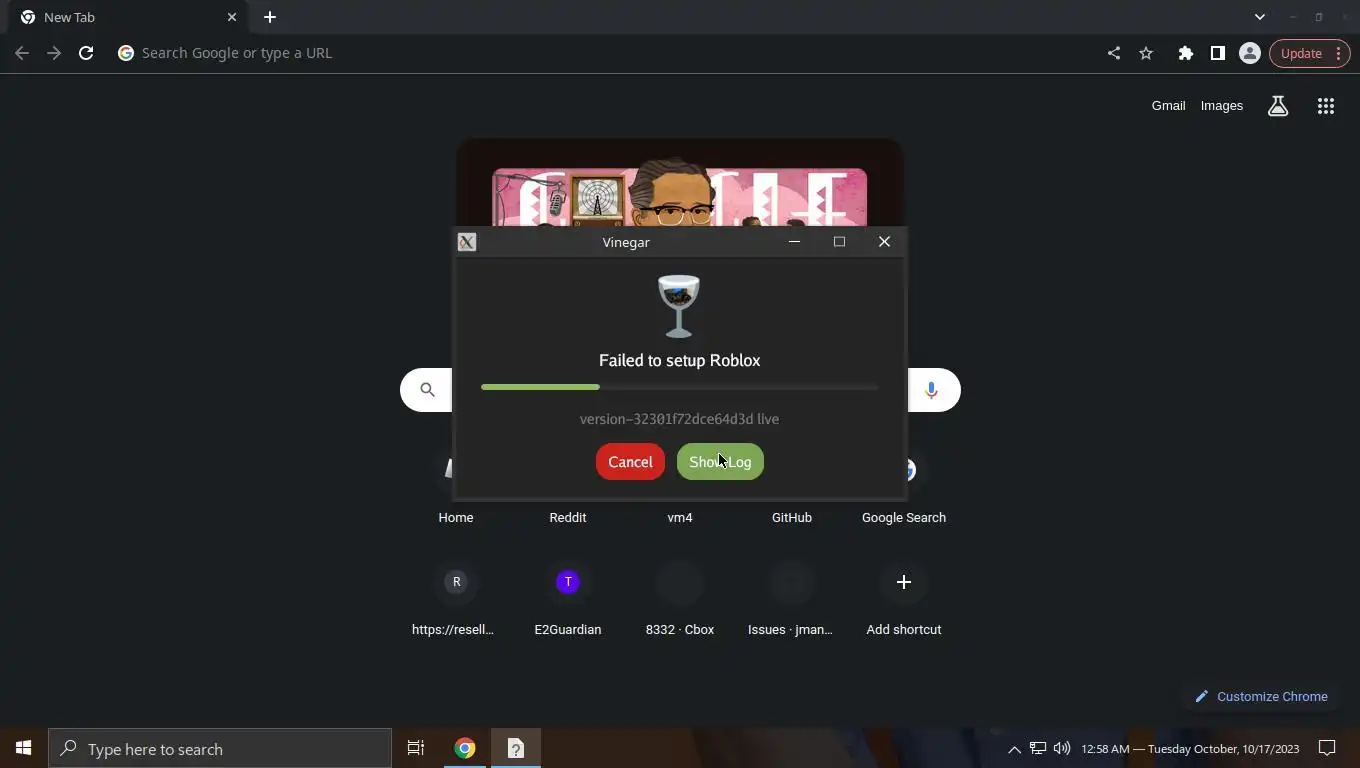Maximize the Vinegar window
This screenshot has height=768, width=1360.
pyautogui.click(x=839, y=242)
